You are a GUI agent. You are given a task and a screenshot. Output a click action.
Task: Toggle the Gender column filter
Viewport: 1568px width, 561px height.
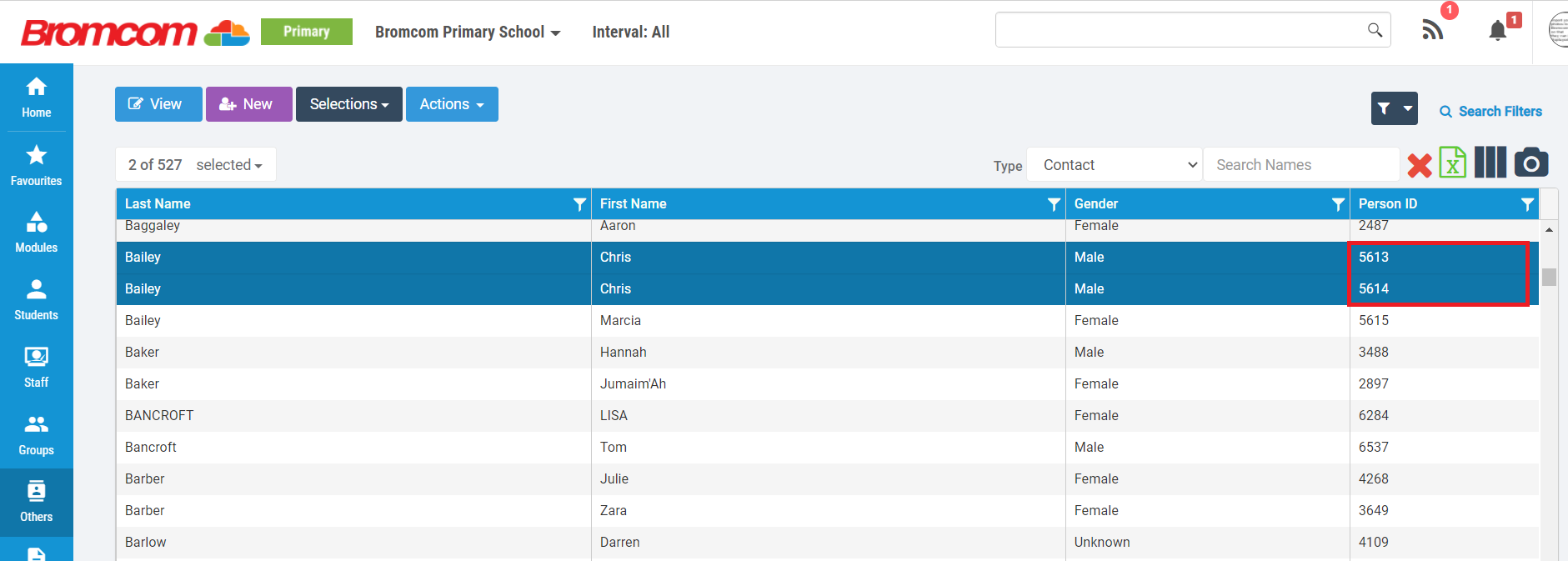point(1338,204)
